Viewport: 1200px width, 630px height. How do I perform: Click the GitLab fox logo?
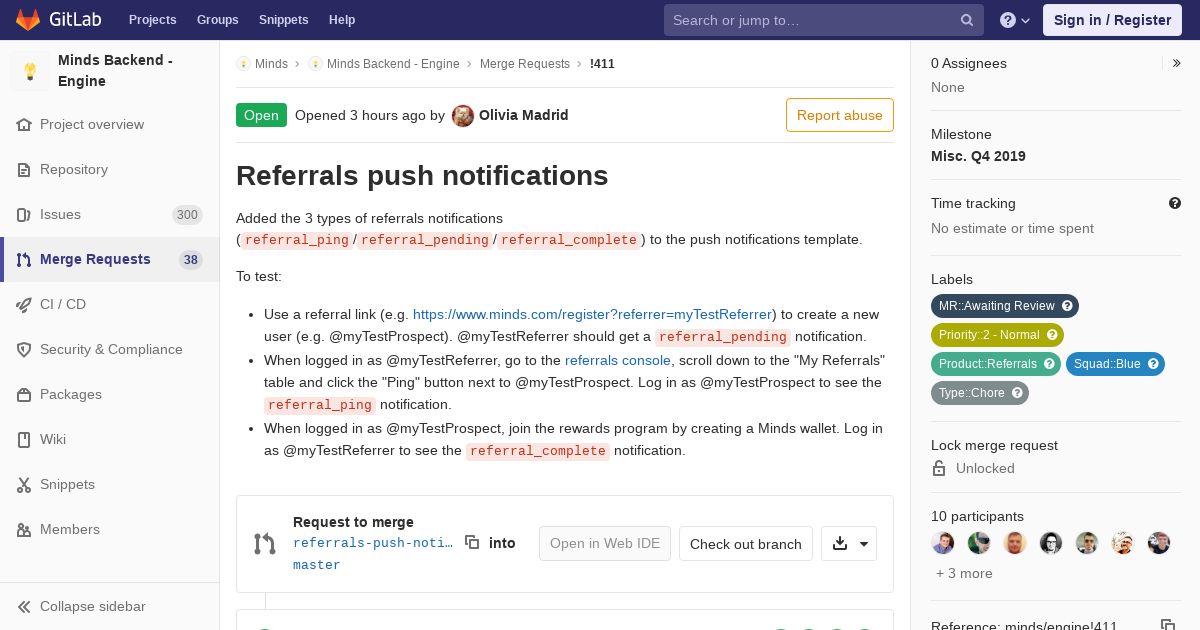pyautogui.click(x=28, y=19)
